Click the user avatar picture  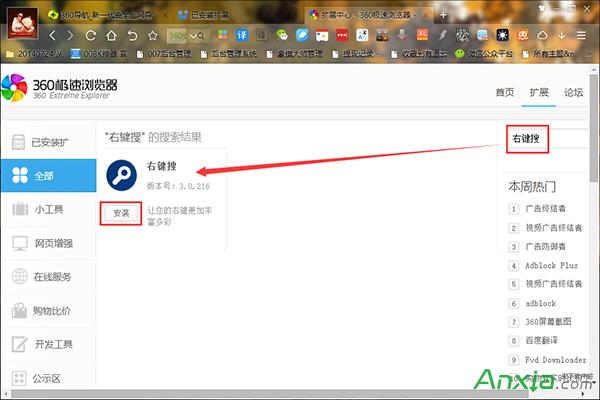pyautogui.click(x=23, y=23)
